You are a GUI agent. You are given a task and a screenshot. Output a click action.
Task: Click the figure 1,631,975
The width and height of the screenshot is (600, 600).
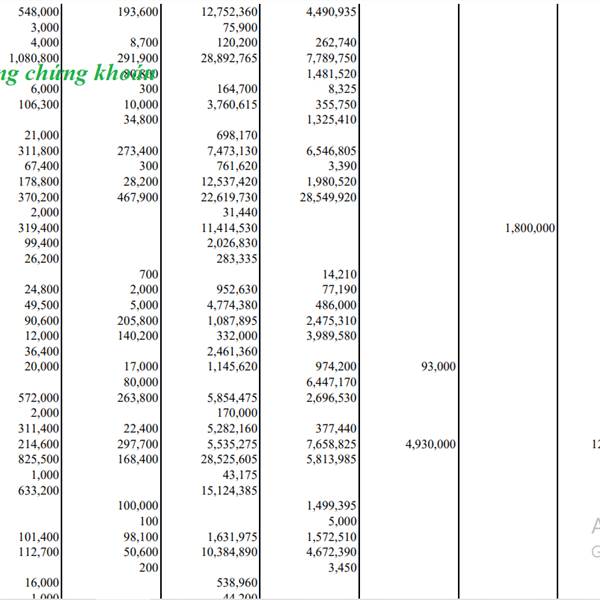pyautogui.click(x=232, y=537)
